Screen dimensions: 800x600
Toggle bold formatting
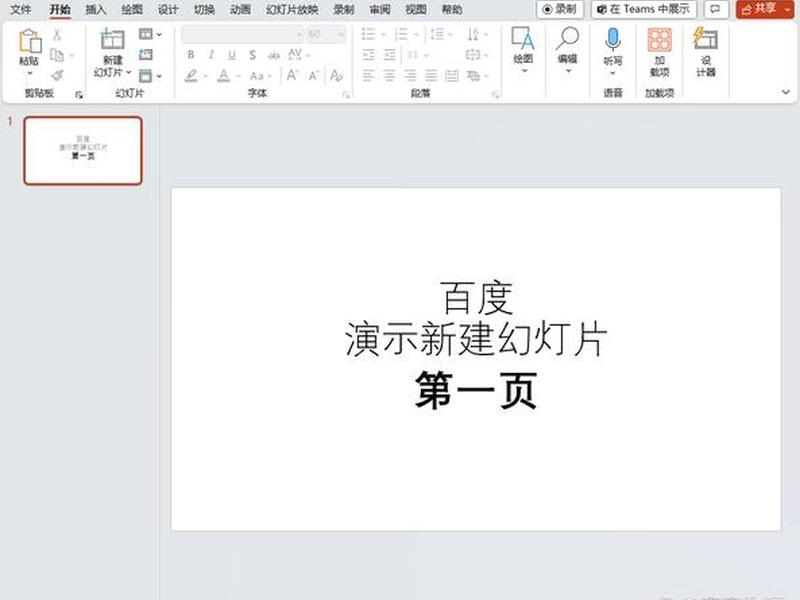point(190,55)
